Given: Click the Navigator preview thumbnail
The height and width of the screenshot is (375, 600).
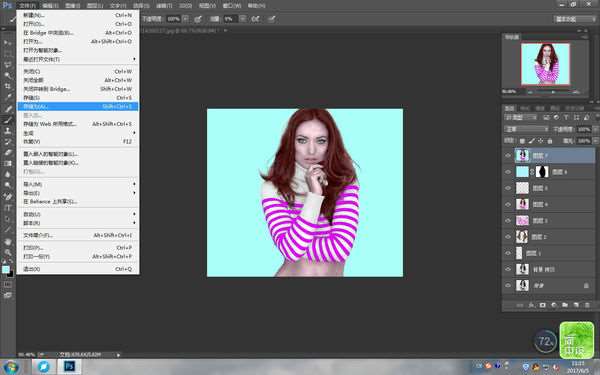Looking at the screenshot, I should [x=545, y=64].
